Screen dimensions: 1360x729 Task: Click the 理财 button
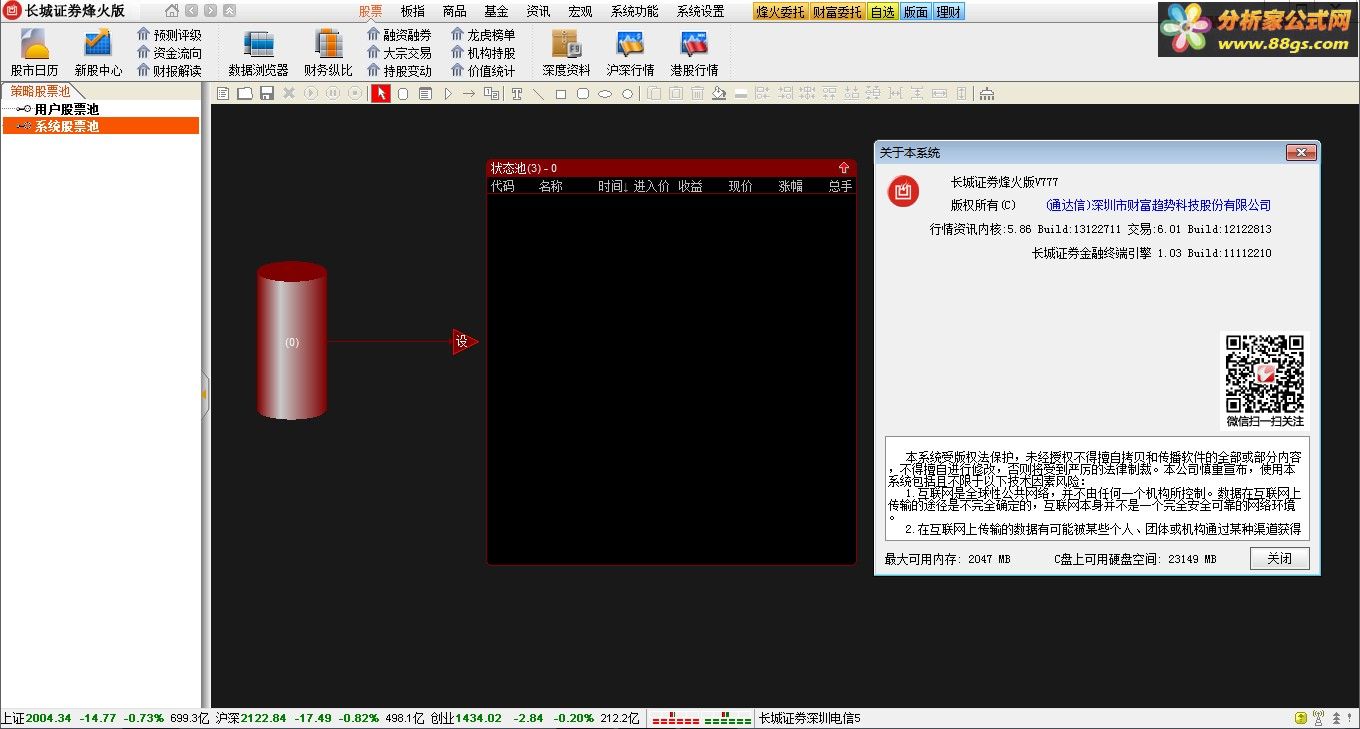tap(949, 12)
